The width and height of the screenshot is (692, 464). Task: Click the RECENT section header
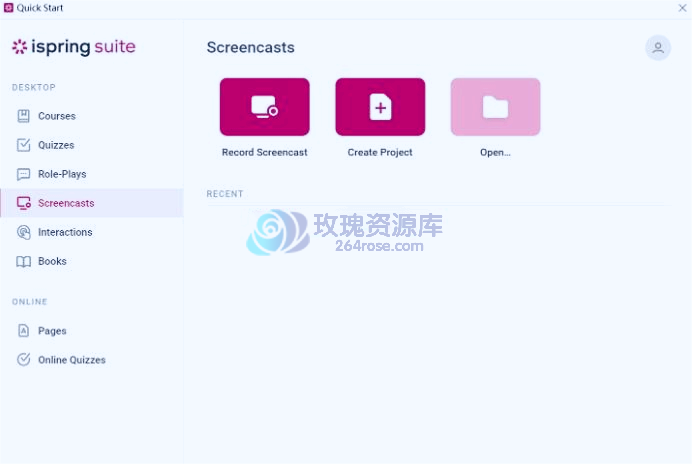coord(225,194)
